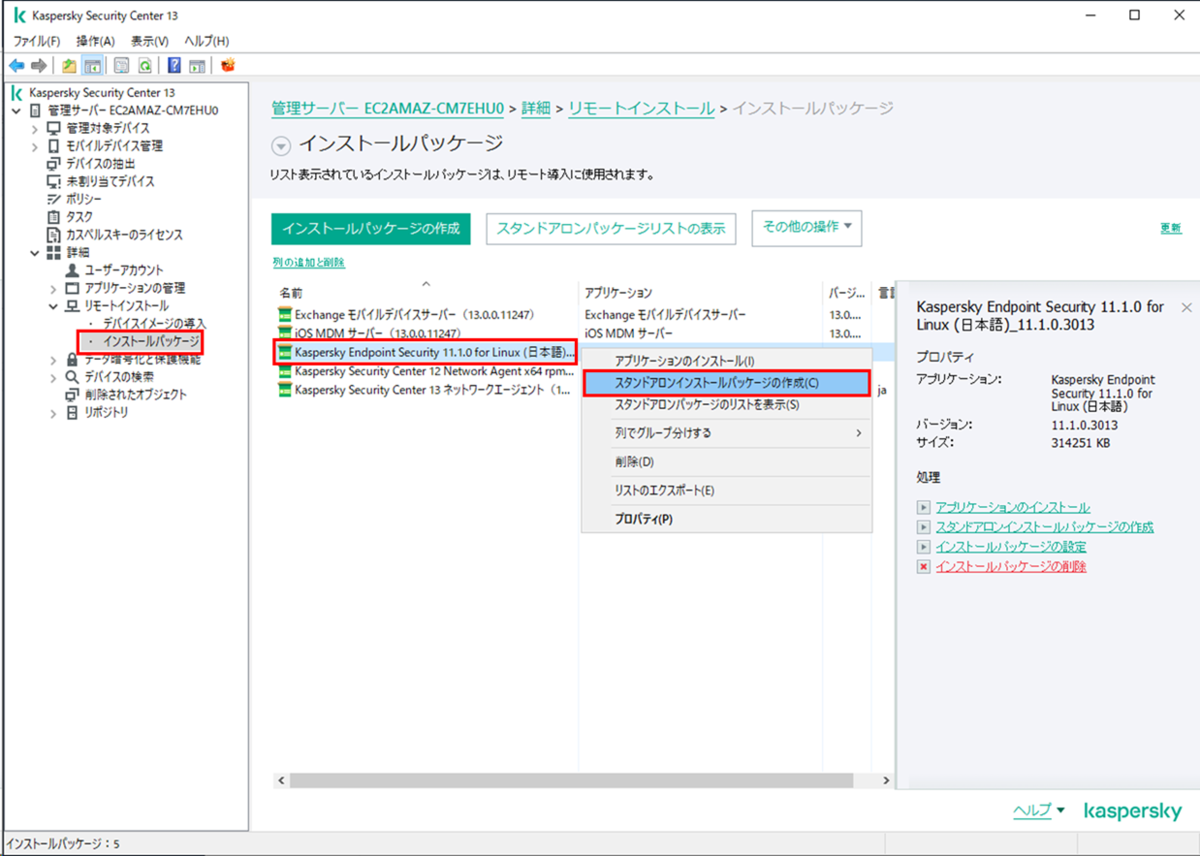Collapse the インストールパッケージ heading with round arrow
1200x856 pixels.
pos(281,146)
